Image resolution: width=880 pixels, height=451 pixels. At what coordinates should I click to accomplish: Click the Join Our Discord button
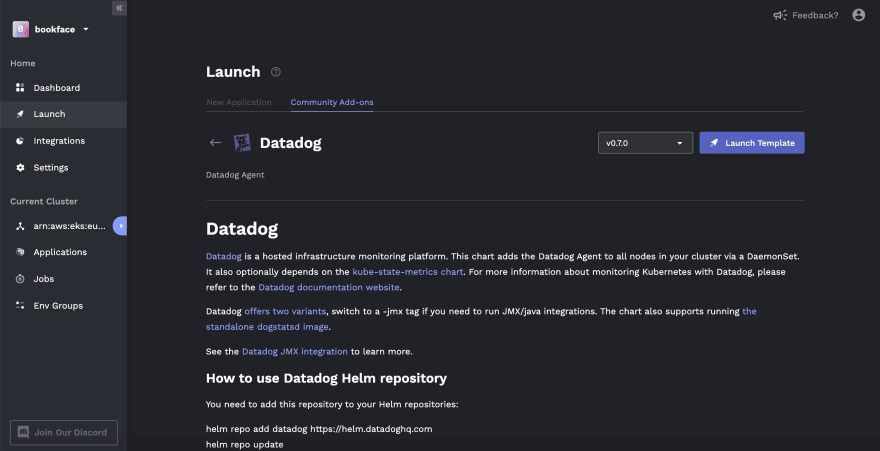point(64,432)
